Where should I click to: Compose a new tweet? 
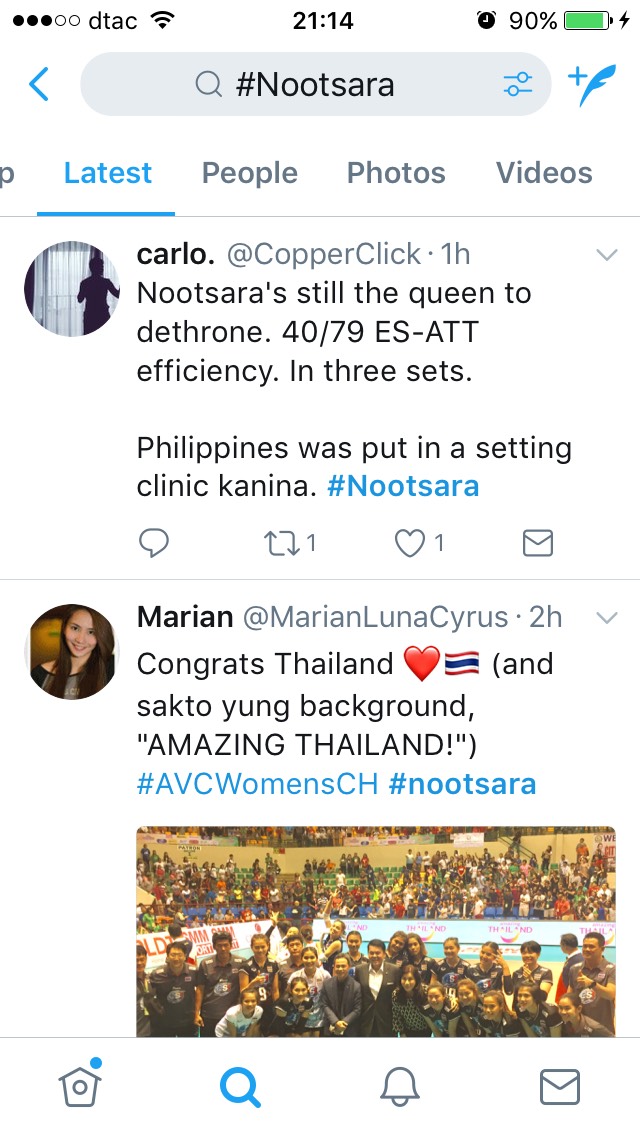point(590,85)
